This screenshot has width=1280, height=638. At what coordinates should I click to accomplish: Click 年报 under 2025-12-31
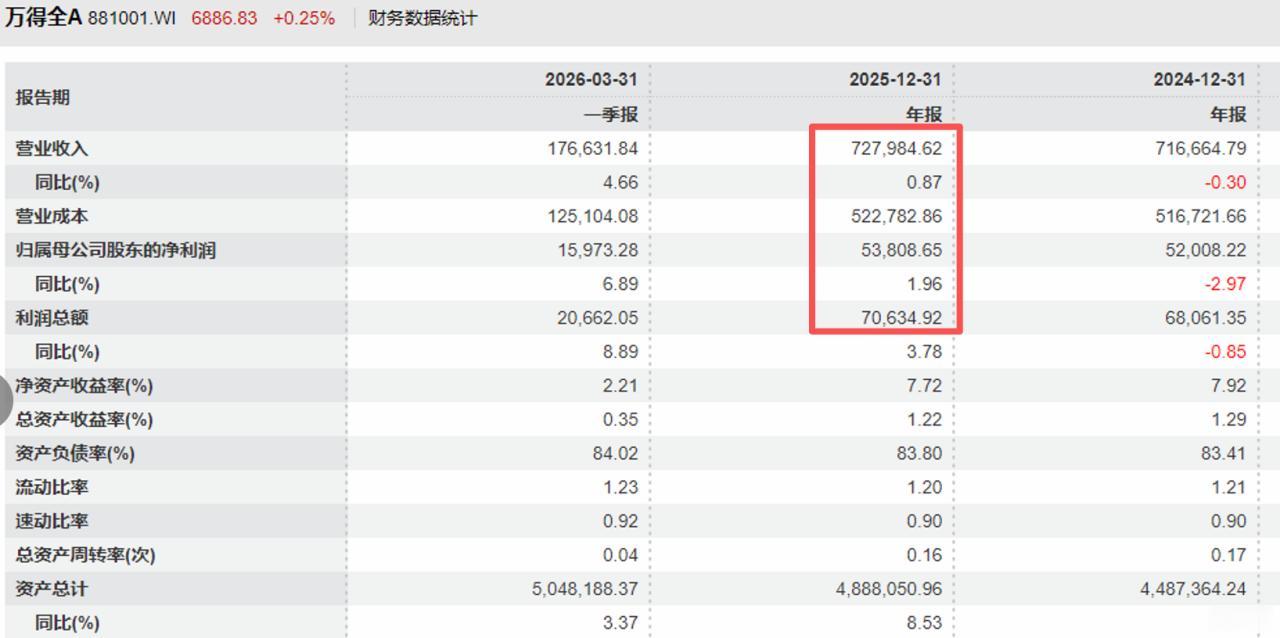924,114
